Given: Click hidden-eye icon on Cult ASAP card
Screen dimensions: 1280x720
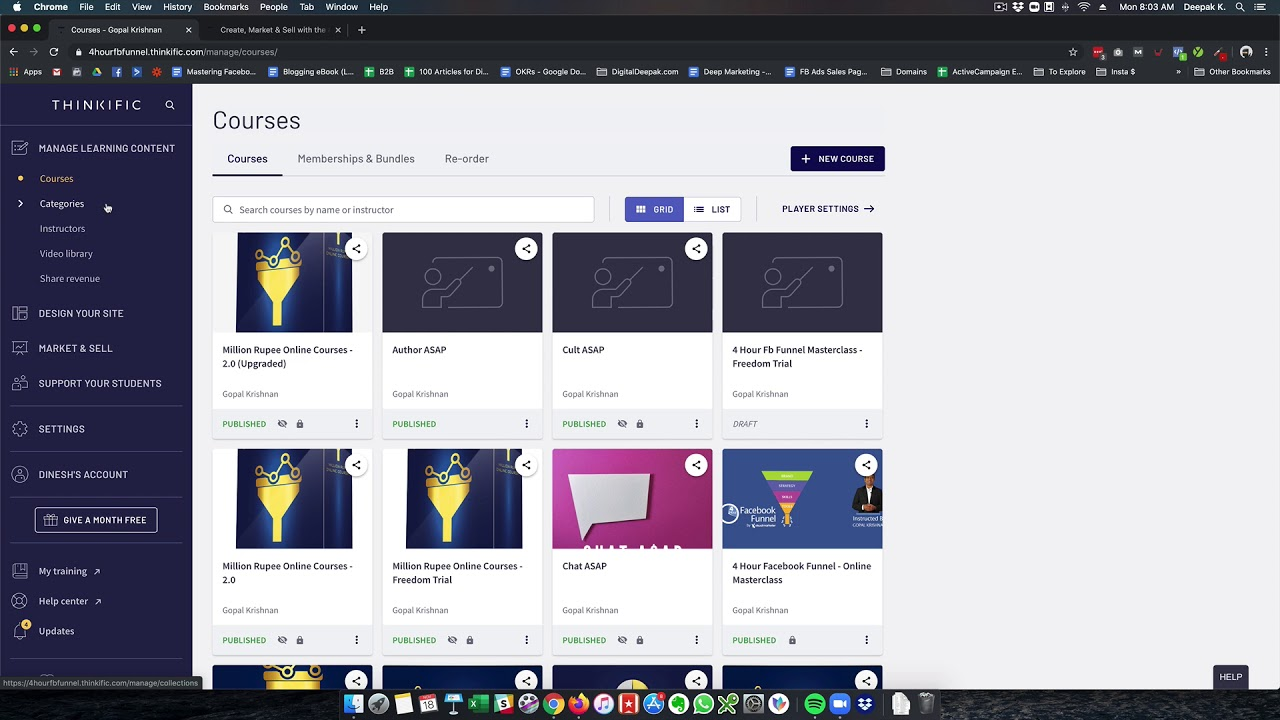Looking at the screenshot, I should (x=622, y=424).
